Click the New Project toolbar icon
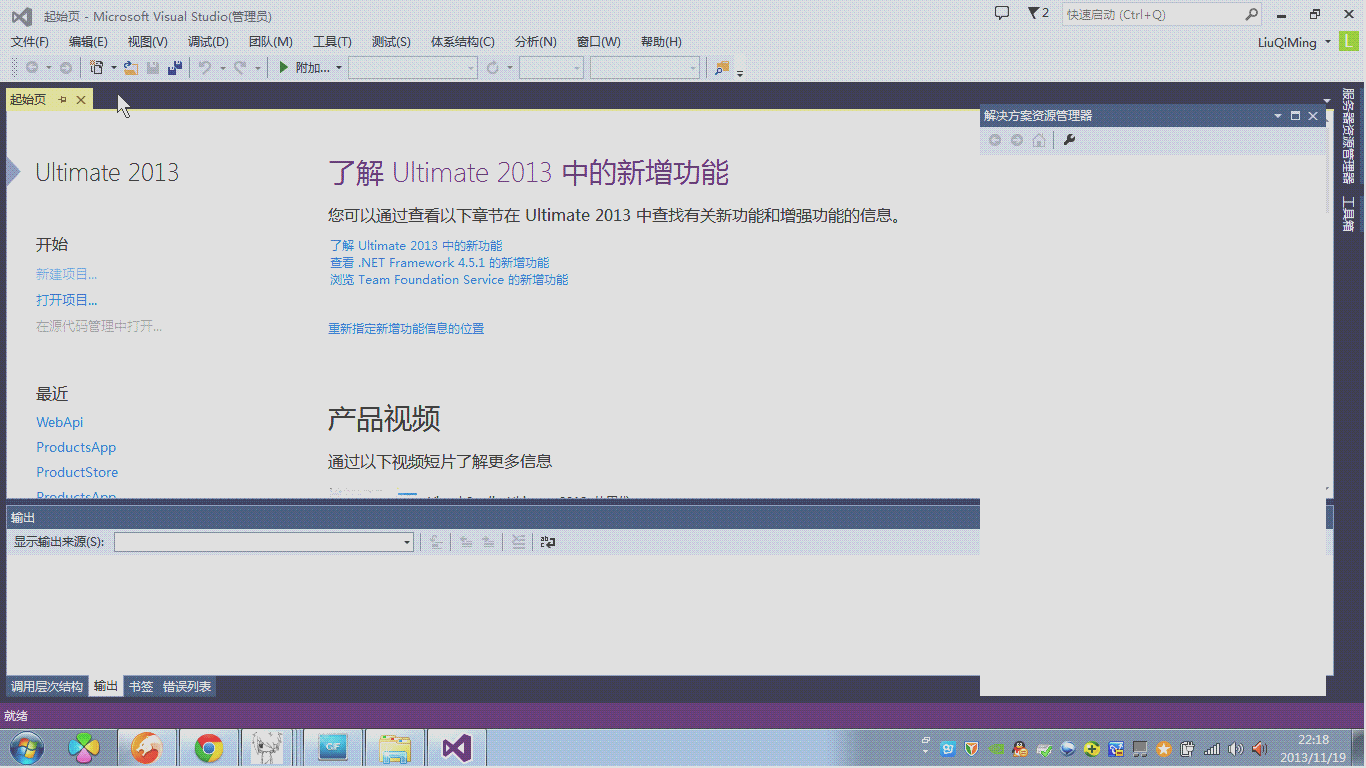The height and width of the screenshot is (768, 1366). (x=97, y=68)
